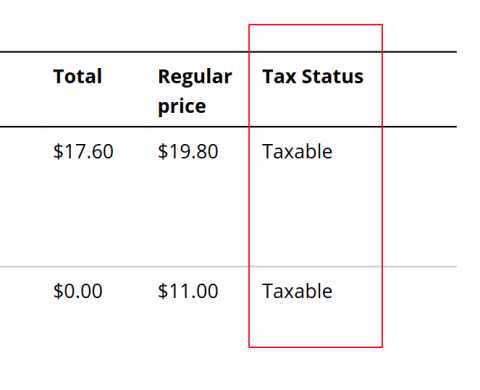Click Taxable in the second row
Screen dimensions: 480x390
point(297,291)
